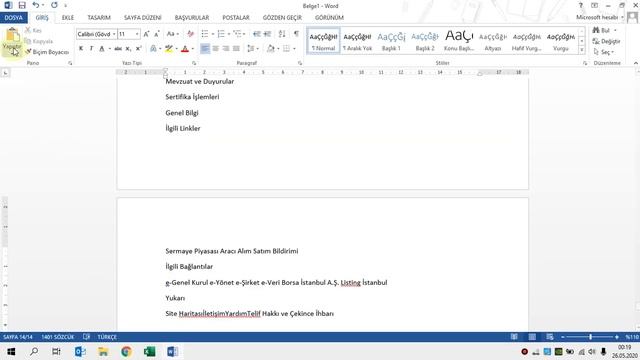
Task: Undo the last action in the quick toolbar
Action: pos(36,5)
